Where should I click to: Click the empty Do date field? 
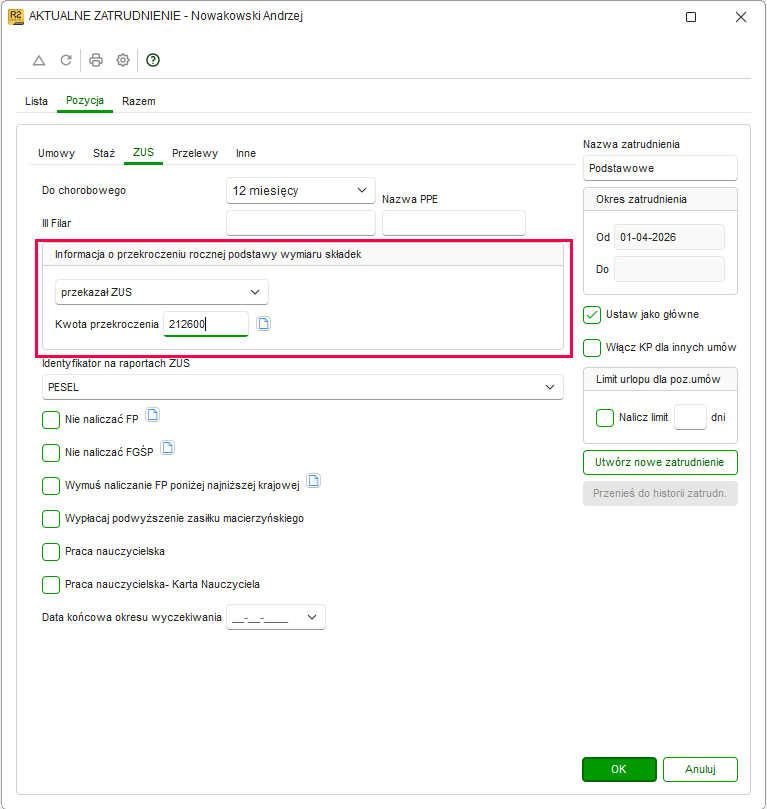[x=670, y=269]
